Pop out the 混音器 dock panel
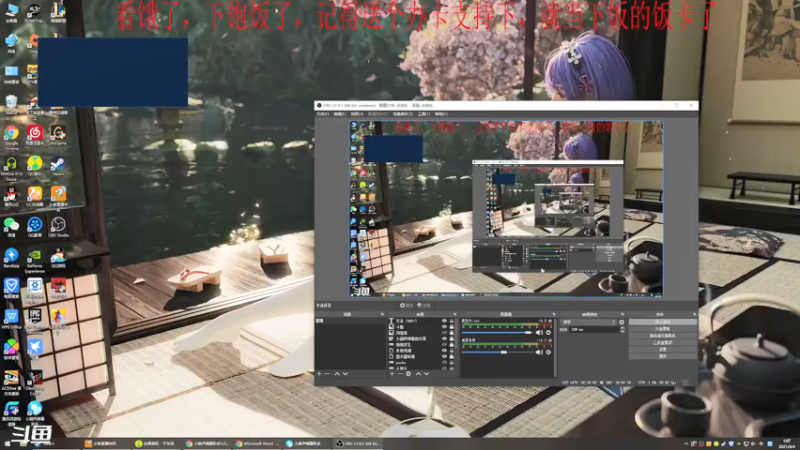Screen dimensions: 800x450 tap(554, 314)
